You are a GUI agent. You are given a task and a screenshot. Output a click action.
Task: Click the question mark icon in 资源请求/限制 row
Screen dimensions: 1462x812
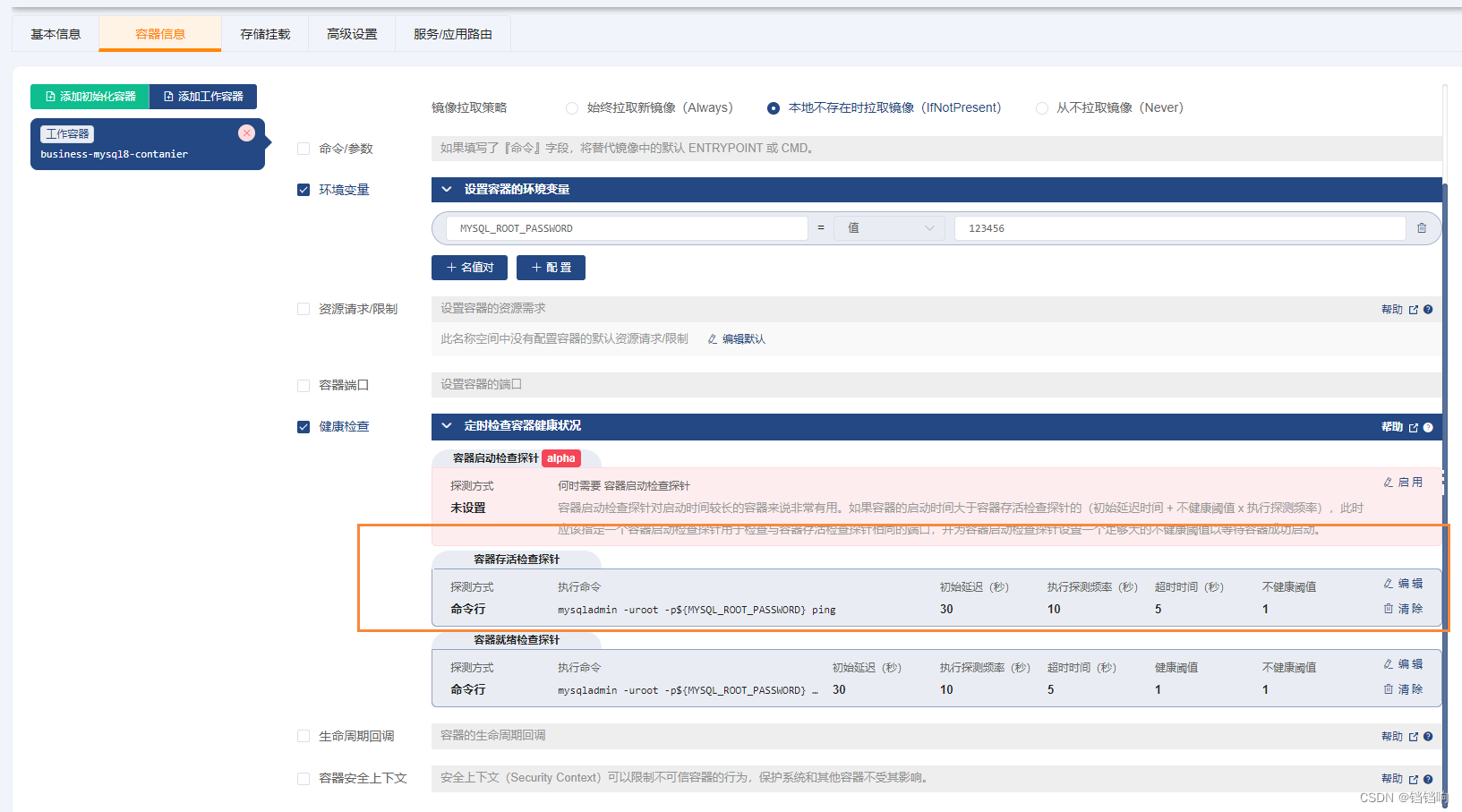coord(1428,310)
